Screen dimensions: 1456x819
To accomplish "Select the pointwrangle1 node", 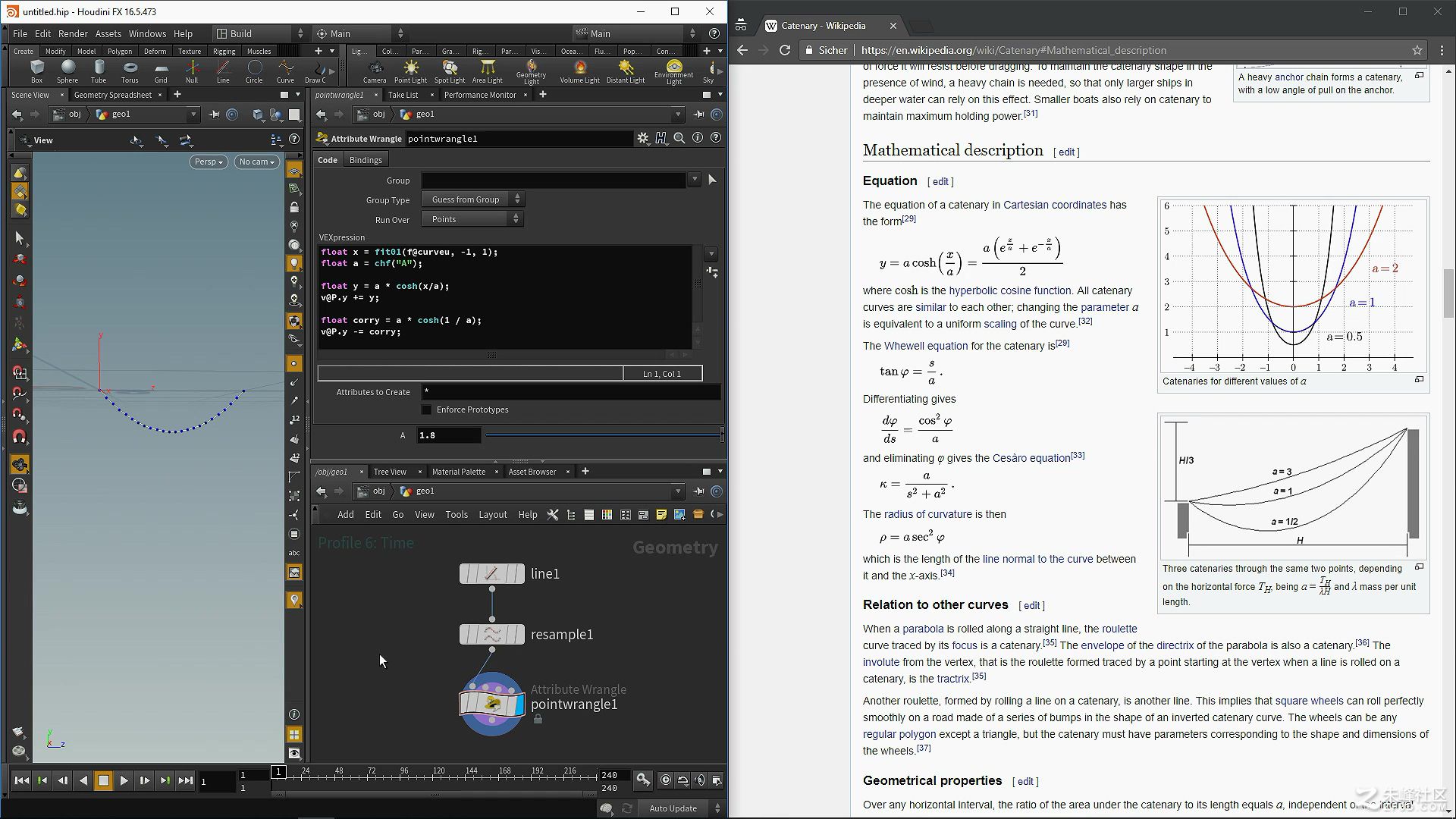I will click(x=491, y=704).
